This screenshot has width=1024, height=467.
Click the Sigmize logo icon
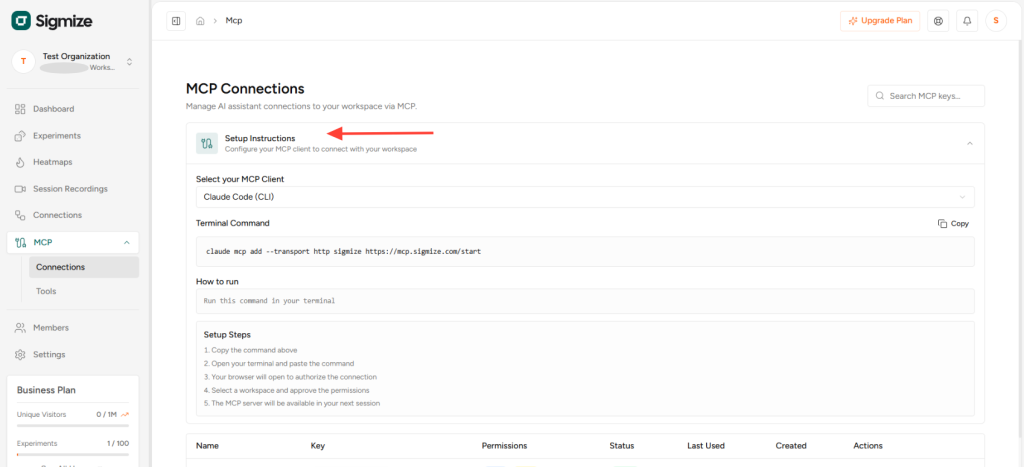click(x=22, y=21)
